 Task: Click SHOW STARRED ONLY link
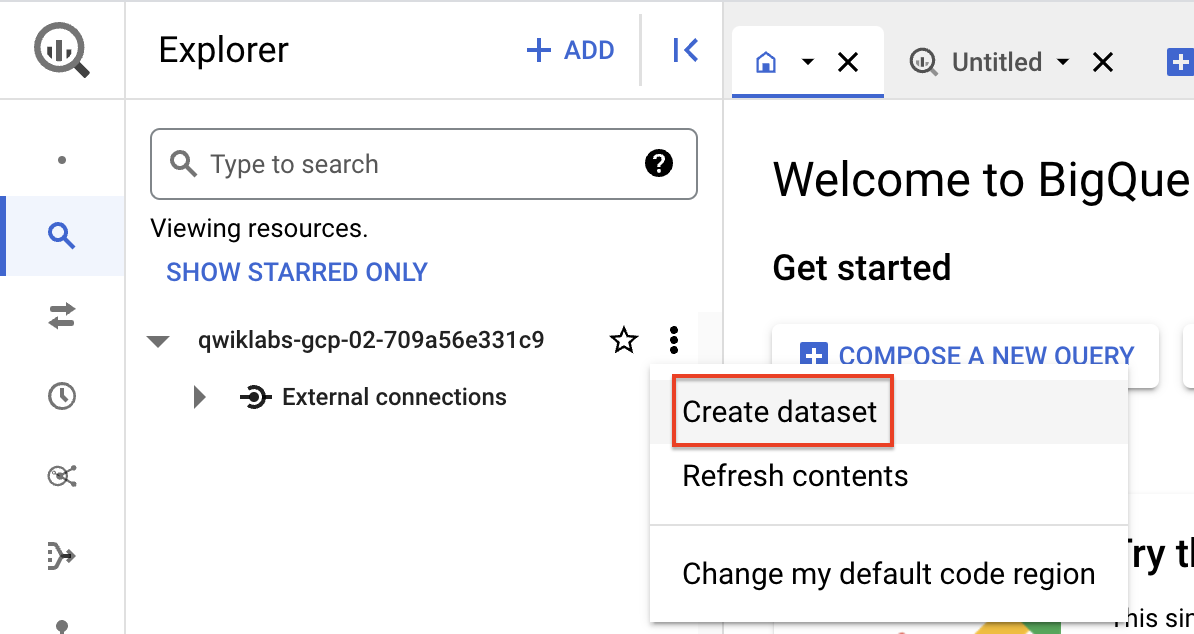click(x=297, y=272)
